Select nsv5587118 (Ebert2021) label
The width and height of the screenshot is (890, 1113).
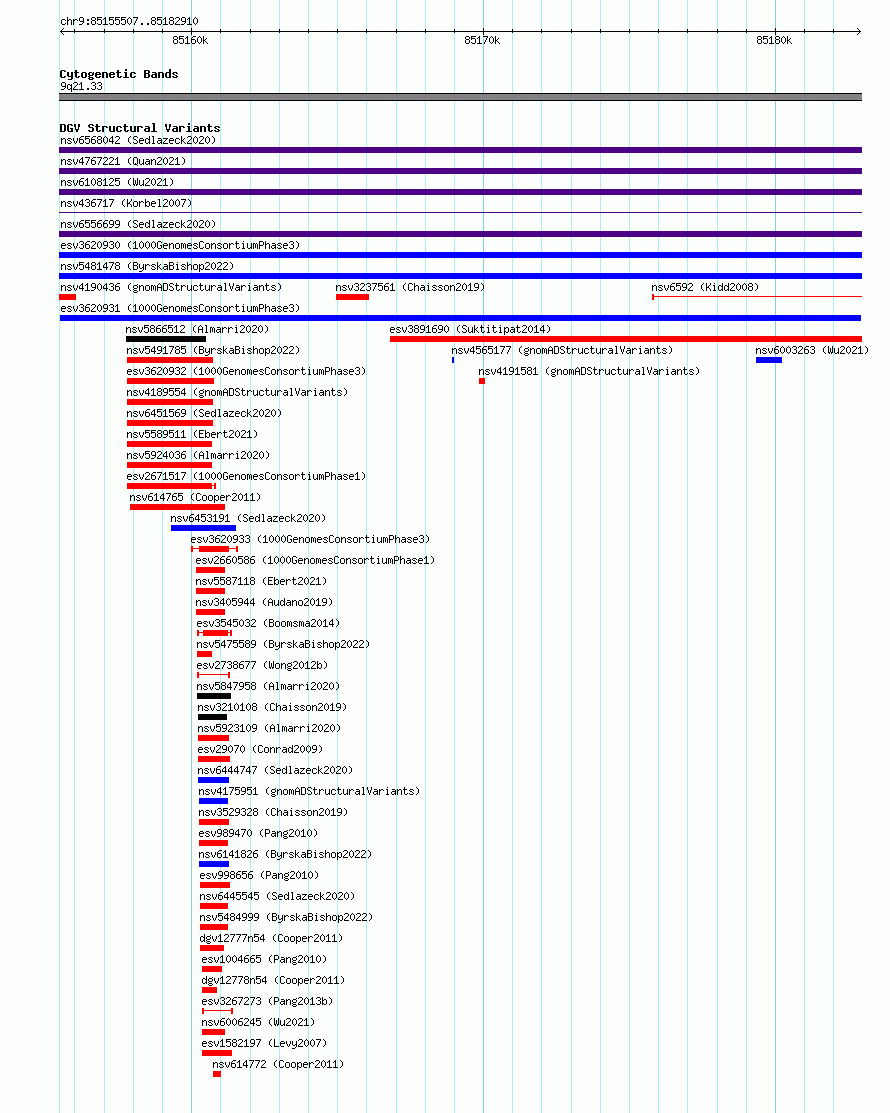coord(261,581)
